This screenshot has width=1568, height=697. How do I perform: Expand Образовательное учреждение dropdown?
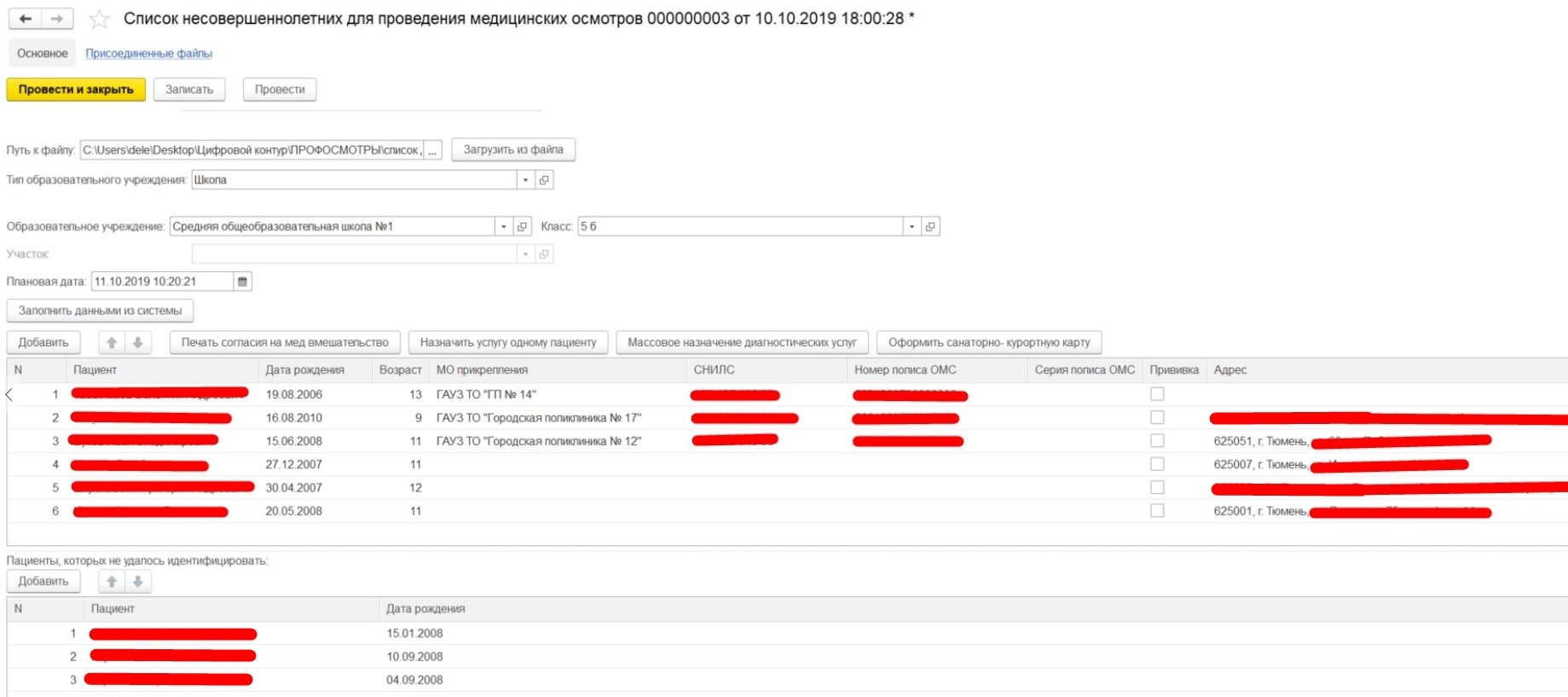pos(504,227)
